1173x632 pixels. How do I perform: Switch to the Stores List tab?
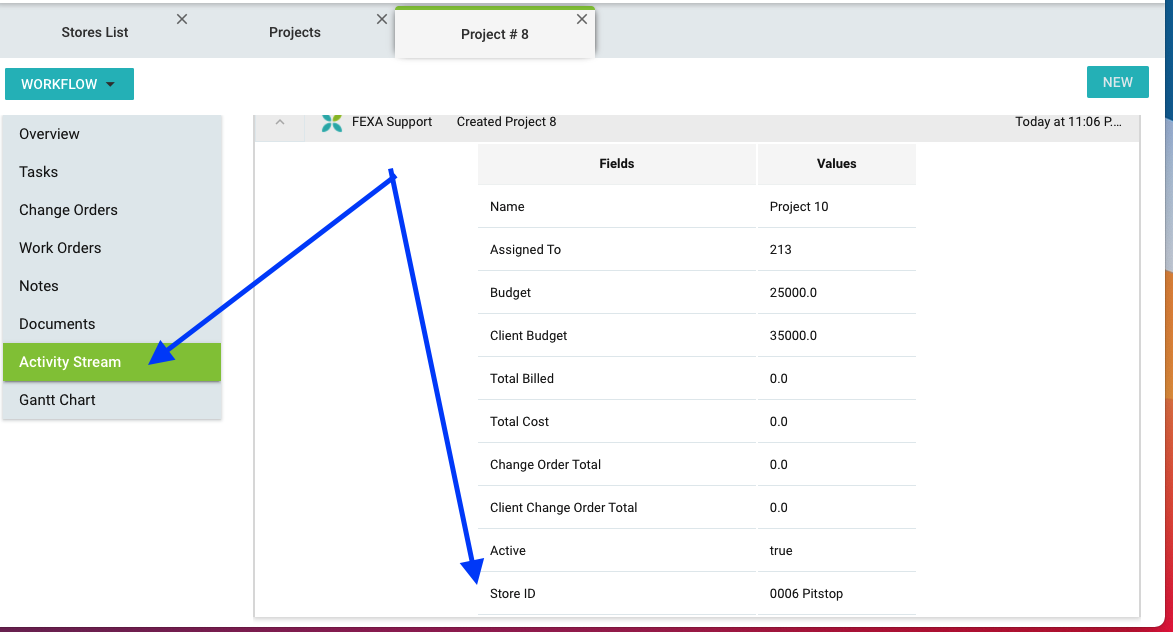click(95, 32)
